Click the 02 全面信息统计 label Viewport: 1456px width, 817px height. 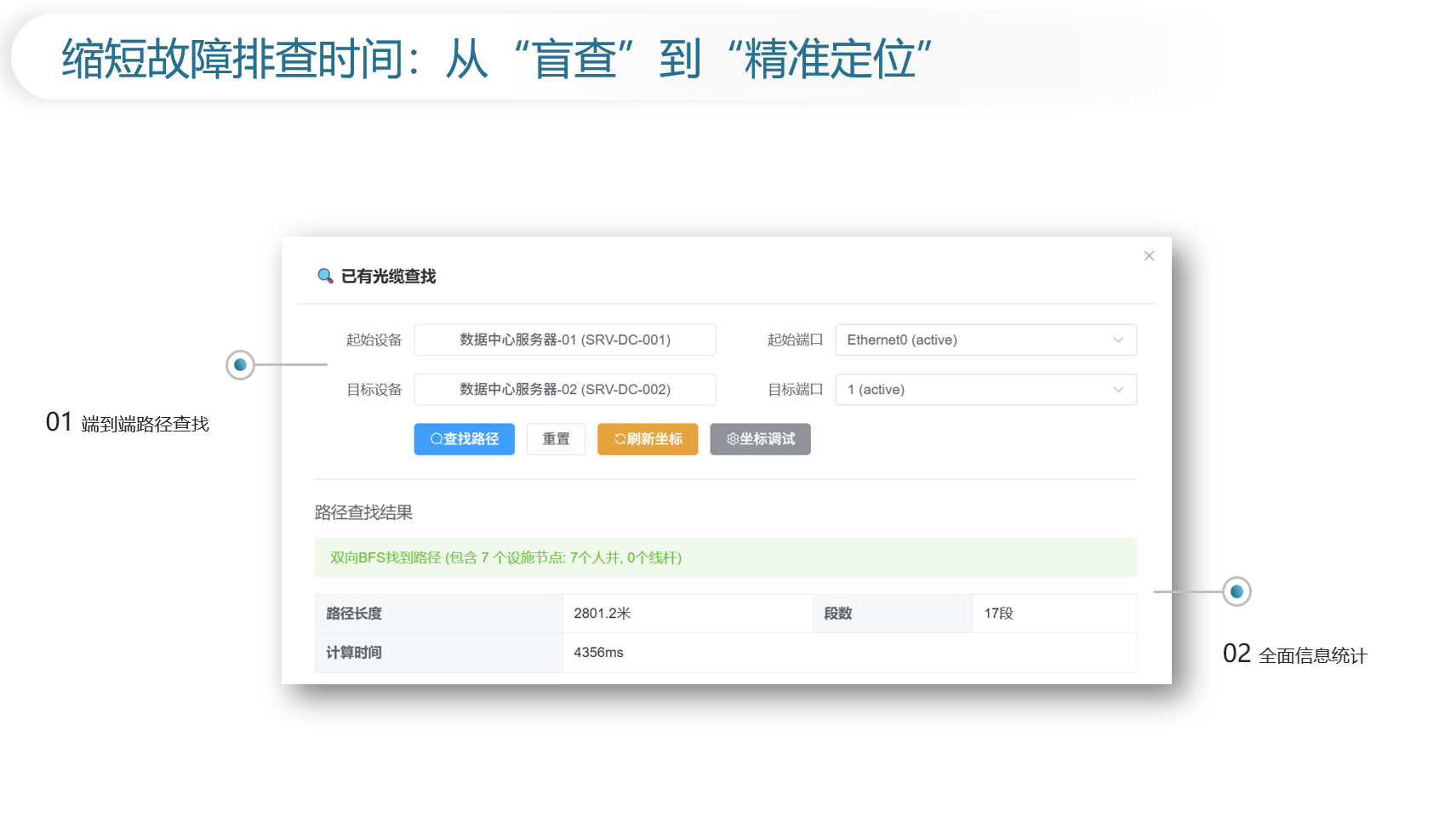coord(1294,654)
